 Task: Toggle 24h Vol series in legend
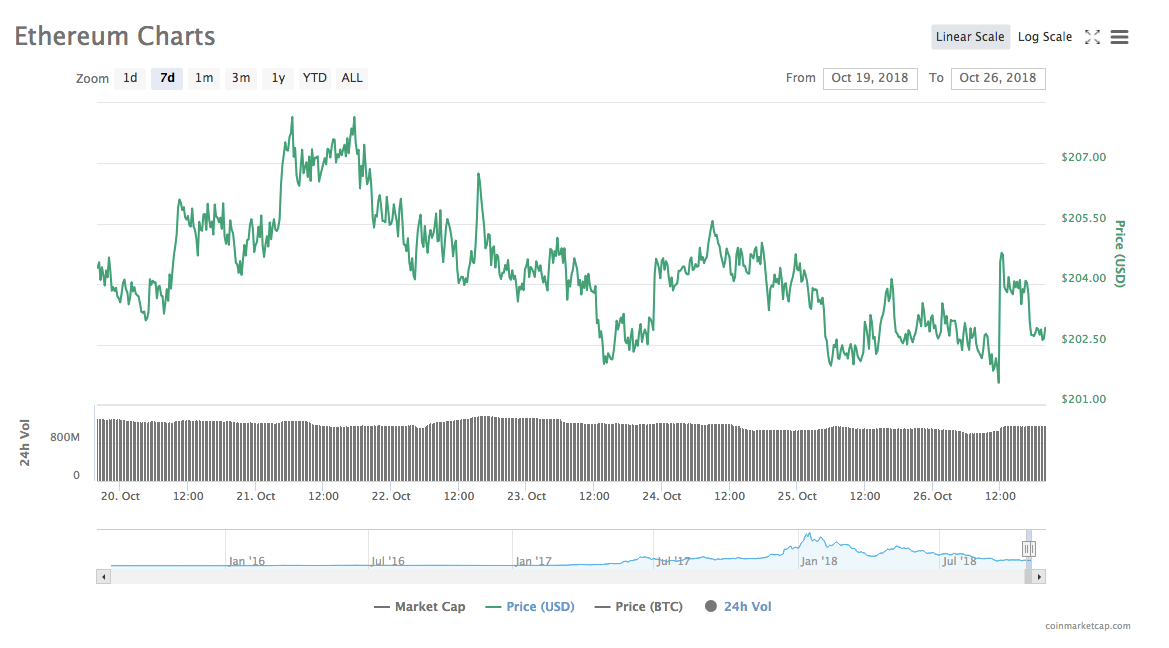point(738,607)
